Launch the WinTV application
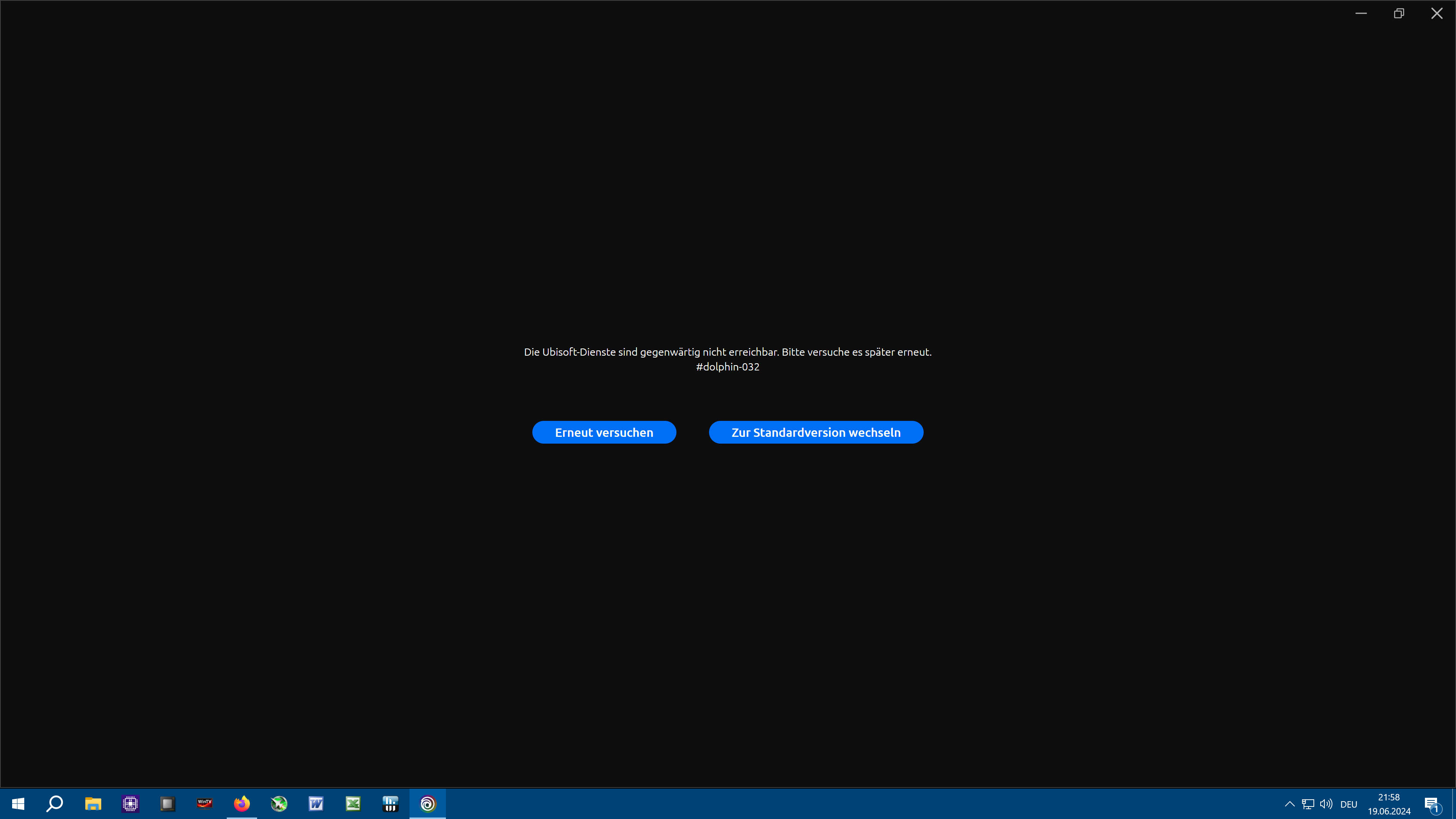 [x=205, y=803]
